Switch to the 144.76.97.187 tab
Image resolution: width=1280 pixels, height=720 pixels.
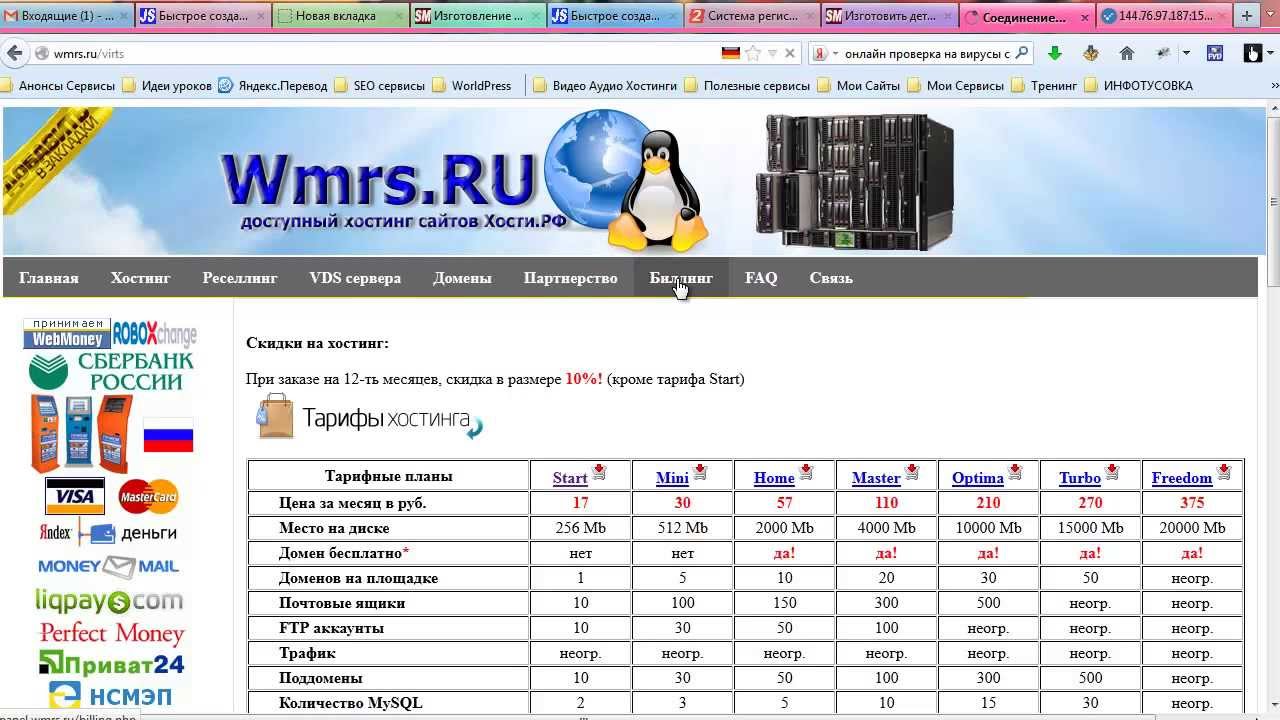point(1162,16)
